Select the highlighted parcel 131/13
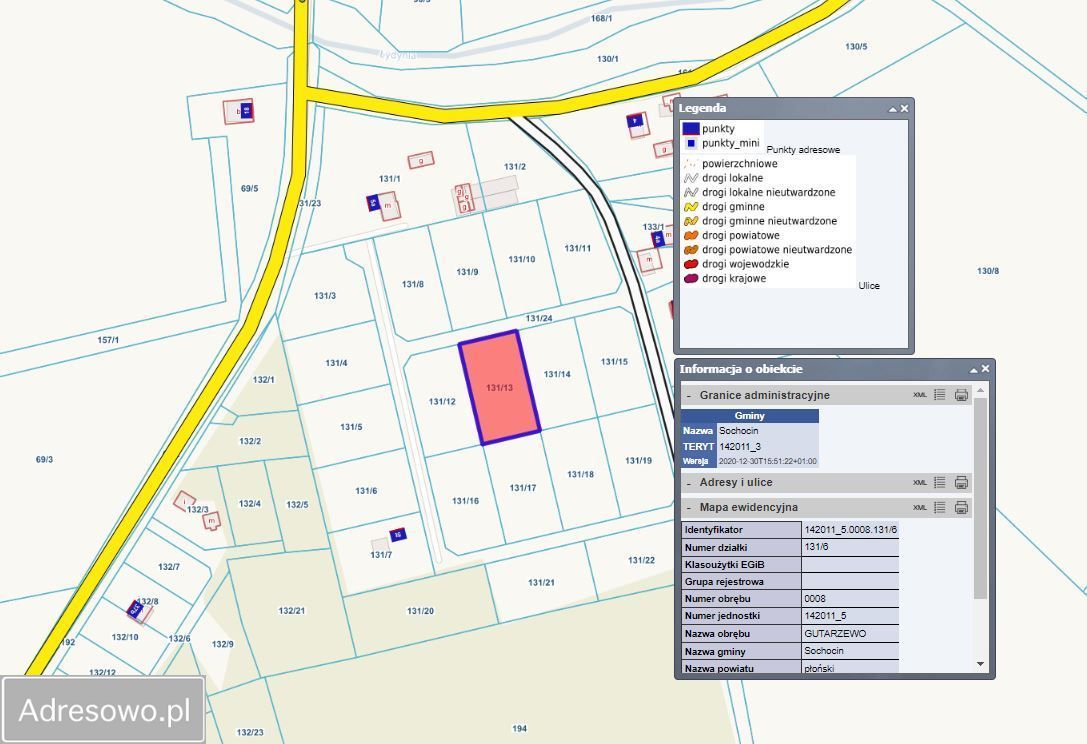The height and width of the screenshot is (744, 1087). tap(499, 387)
